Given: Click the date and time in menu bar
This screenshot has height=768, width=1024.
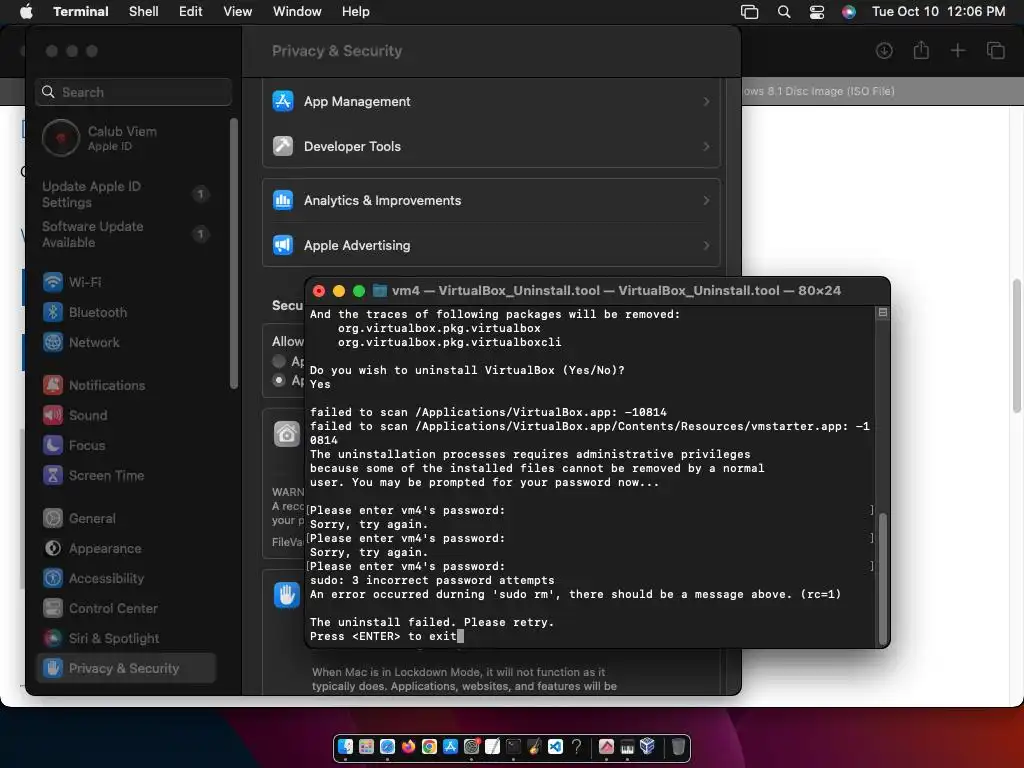Looking at the screenshot, I should pos(938,11).
